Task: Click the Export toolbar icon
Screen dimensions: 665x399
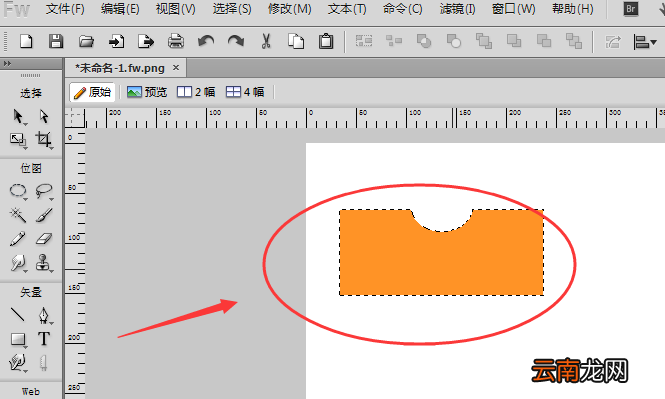Action: 146,41
